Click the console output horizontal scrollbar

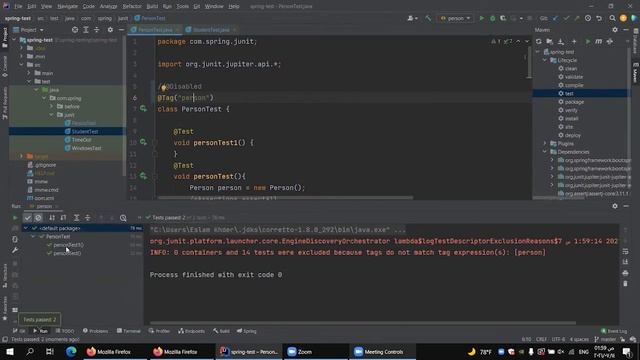coord(363,323)
